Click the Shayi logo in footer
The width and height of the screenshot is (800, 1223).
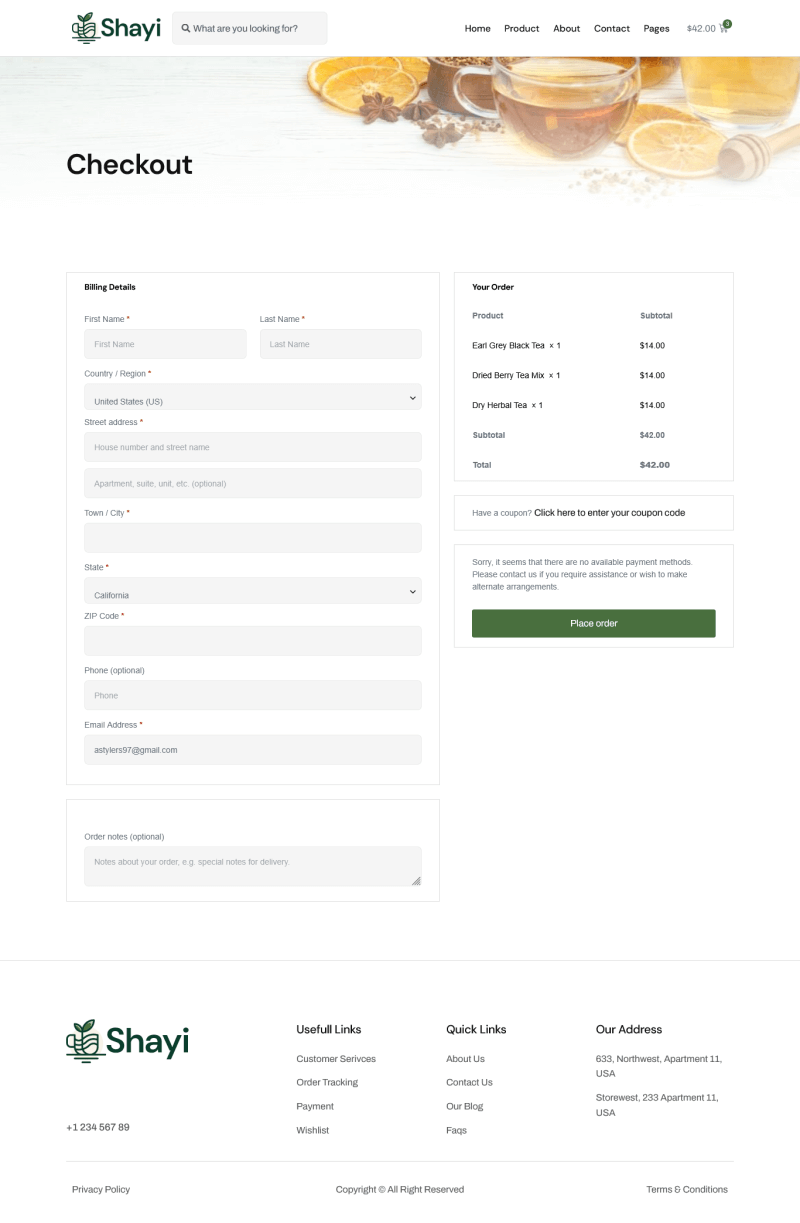(x=127, y=1041)
